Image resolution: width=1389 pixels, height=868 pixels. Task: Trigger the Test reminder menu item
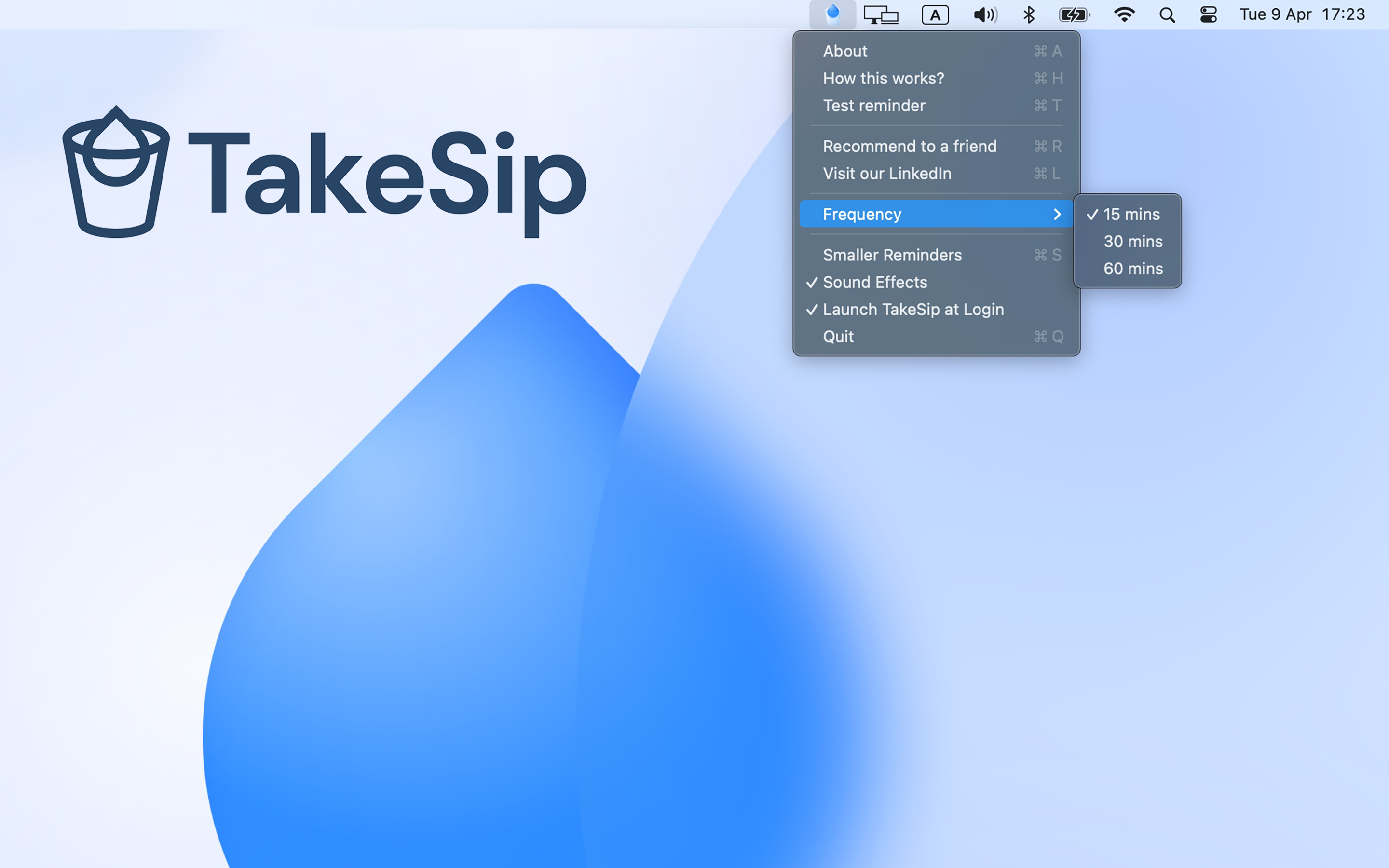(x=936, y=106)
